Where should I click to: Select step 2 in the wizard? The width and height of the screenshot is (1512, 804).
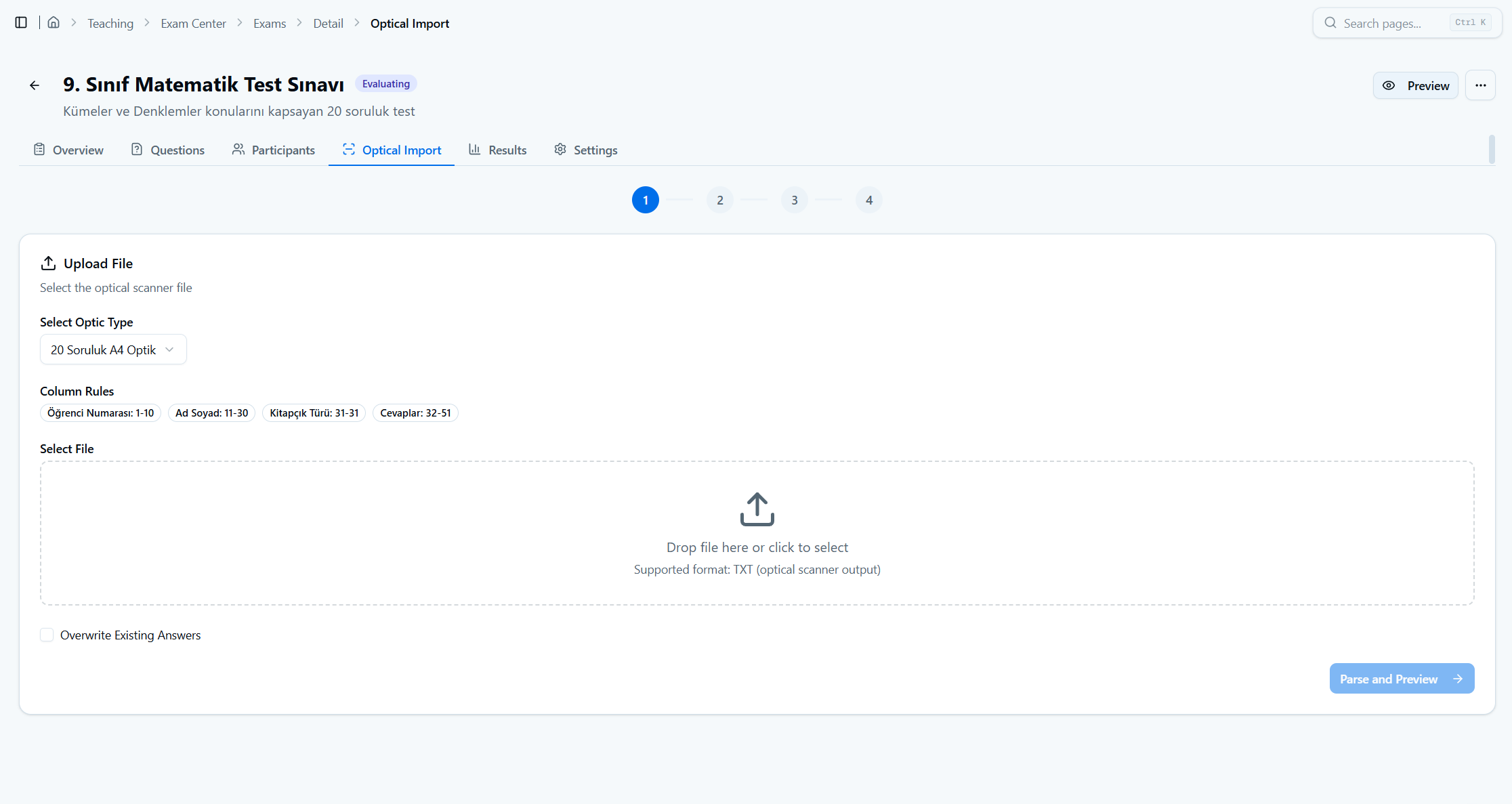(719, 200)
